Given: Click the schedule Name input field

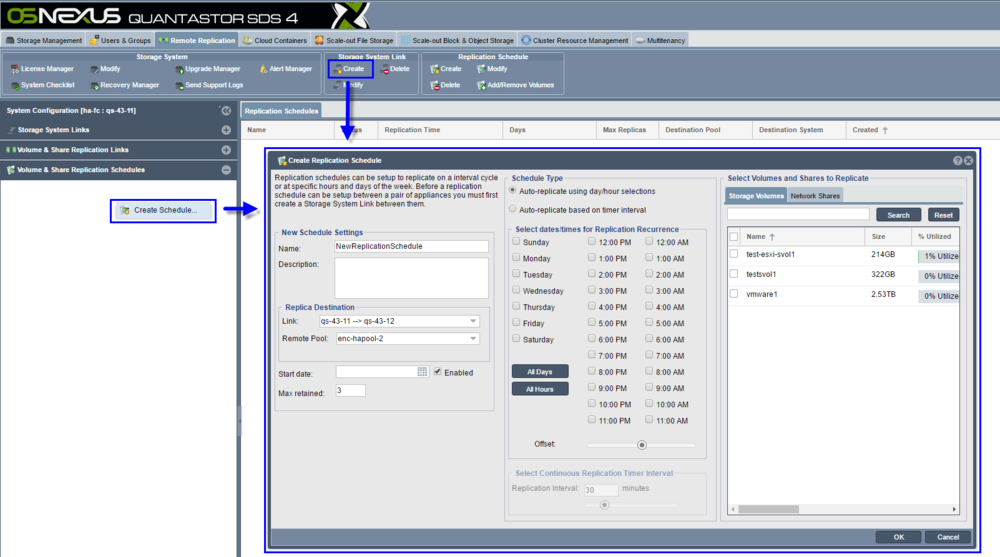Looking at the screenshot, I should click(x=411, y=246).
